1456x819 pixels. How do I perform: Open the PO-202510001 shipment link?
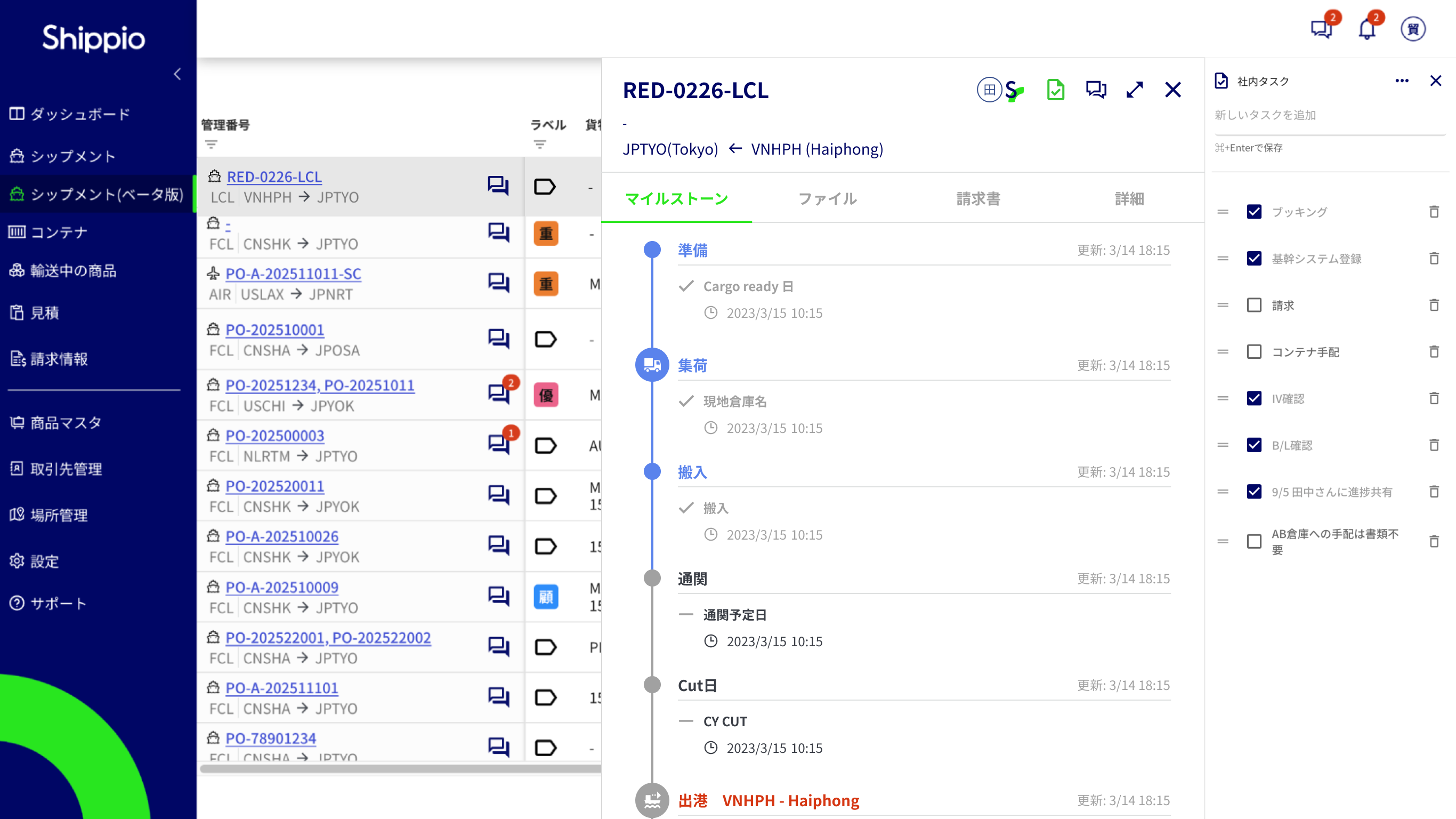[274, 330]
